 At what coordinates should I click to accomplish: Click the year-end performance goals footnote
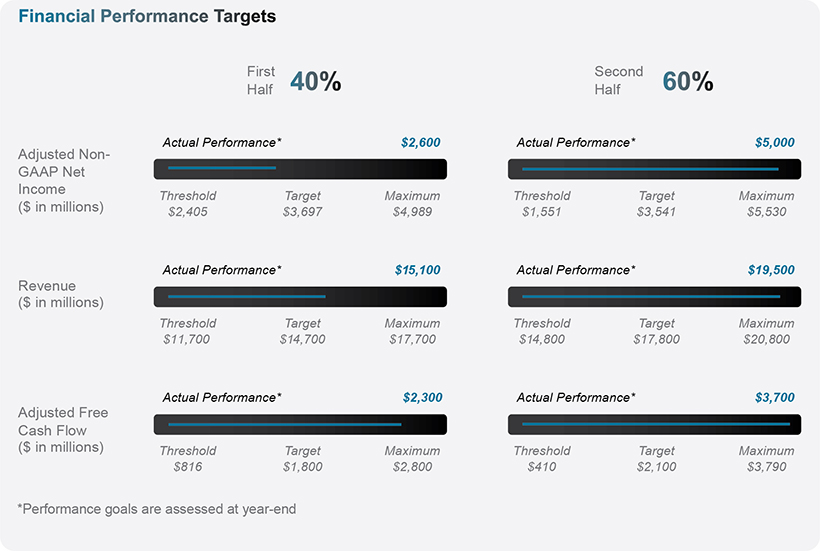[x=157, y=509]
